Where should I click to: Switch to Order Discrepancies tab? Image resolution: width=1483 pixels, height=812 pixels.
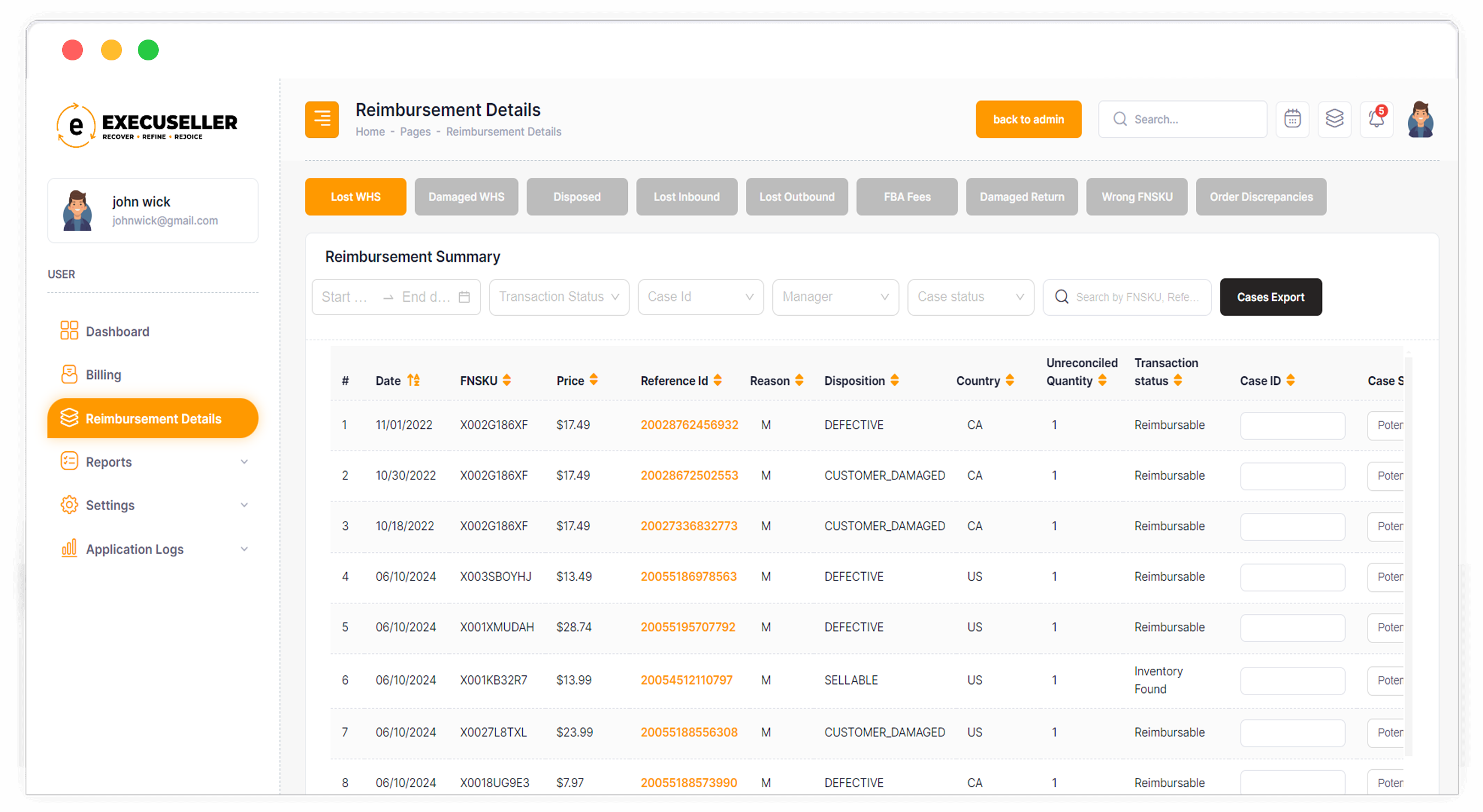point(1261,197)
